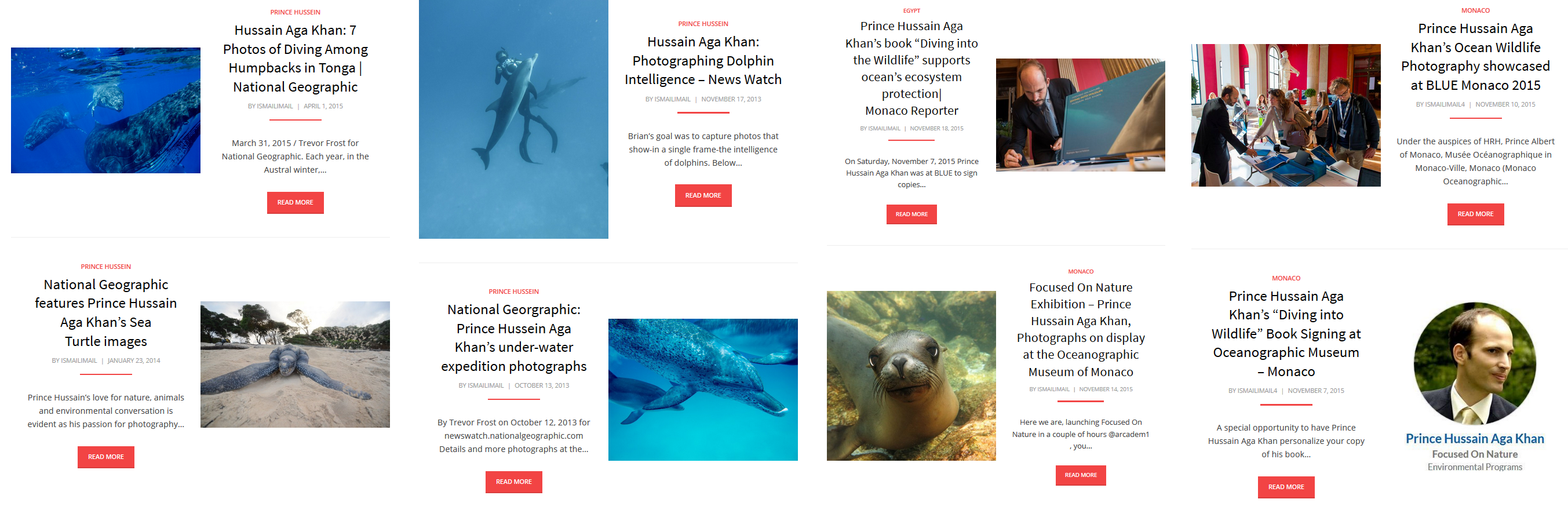This screenshot has width=1568, height=510.
Task: Click the circular Prince Hussain portrait
Action: click(1475, 363)
